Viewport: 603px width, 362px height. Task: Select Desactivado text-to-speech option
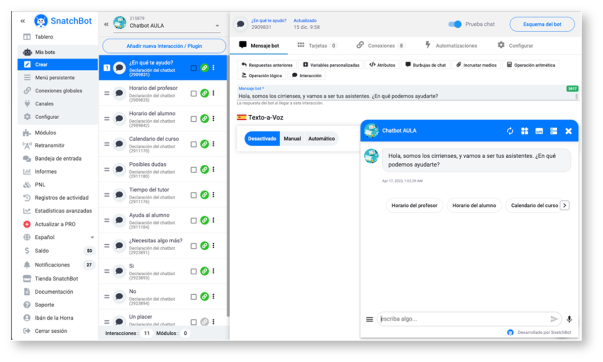click(x=262, y=138)
